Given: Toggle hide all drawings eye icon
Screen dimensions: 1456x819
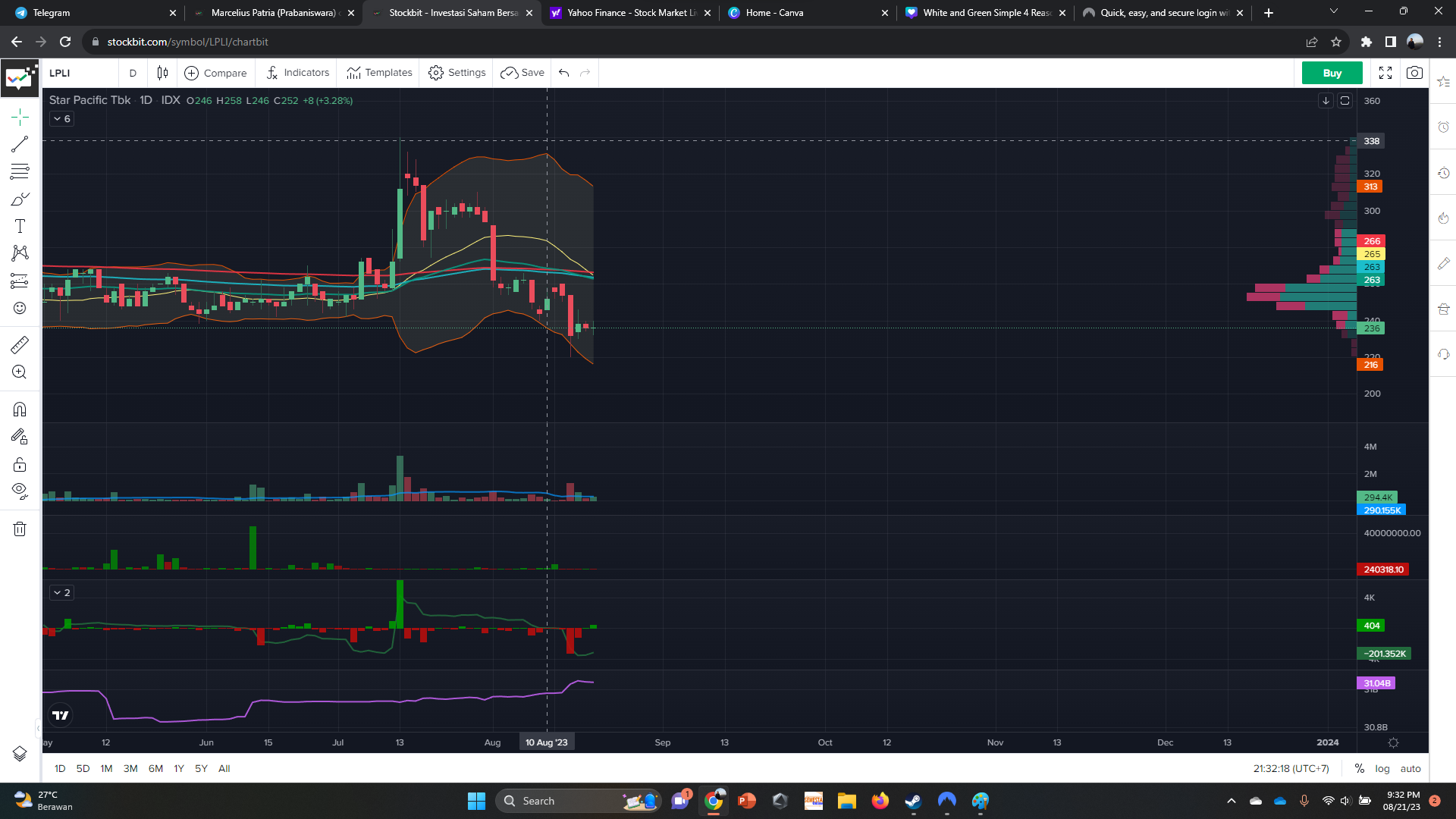Looking at the screenshot, I should click(x=20, y=491).
